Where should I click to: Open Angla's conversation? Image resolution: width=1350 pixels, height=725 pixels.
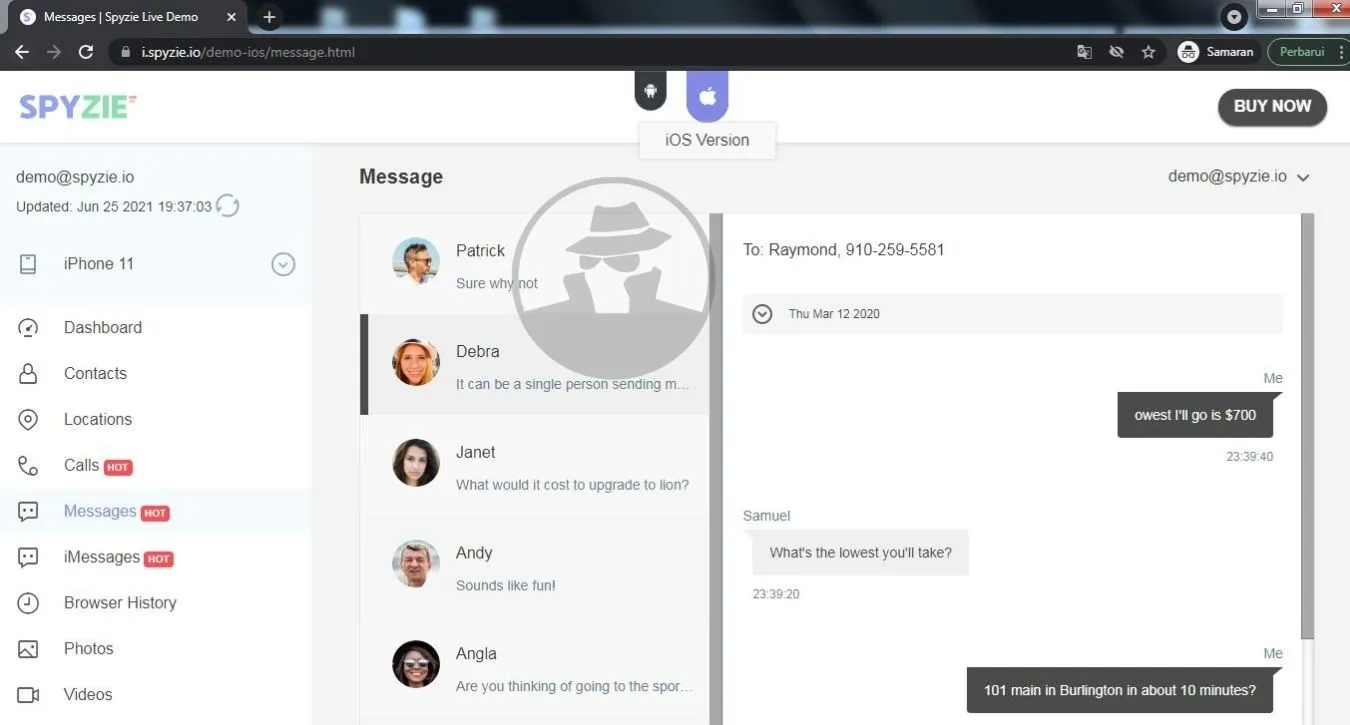(535, 667)
